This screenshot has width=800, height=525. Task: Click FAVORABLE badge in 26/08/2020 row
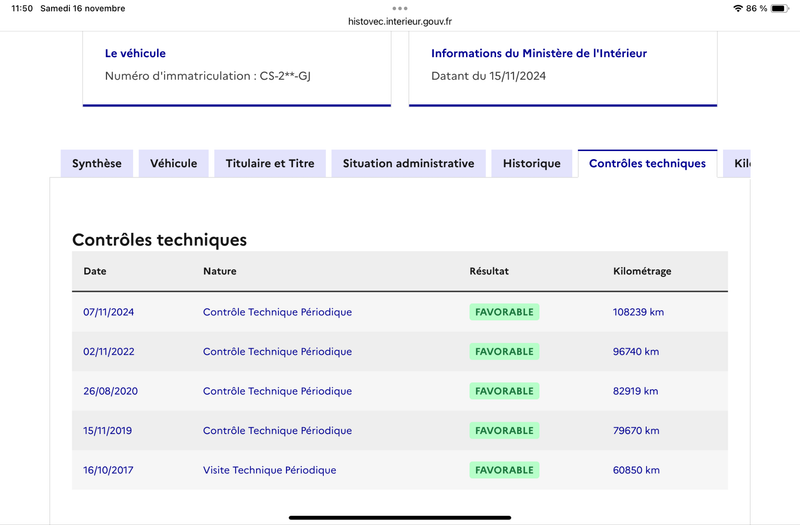click(504, 391)
